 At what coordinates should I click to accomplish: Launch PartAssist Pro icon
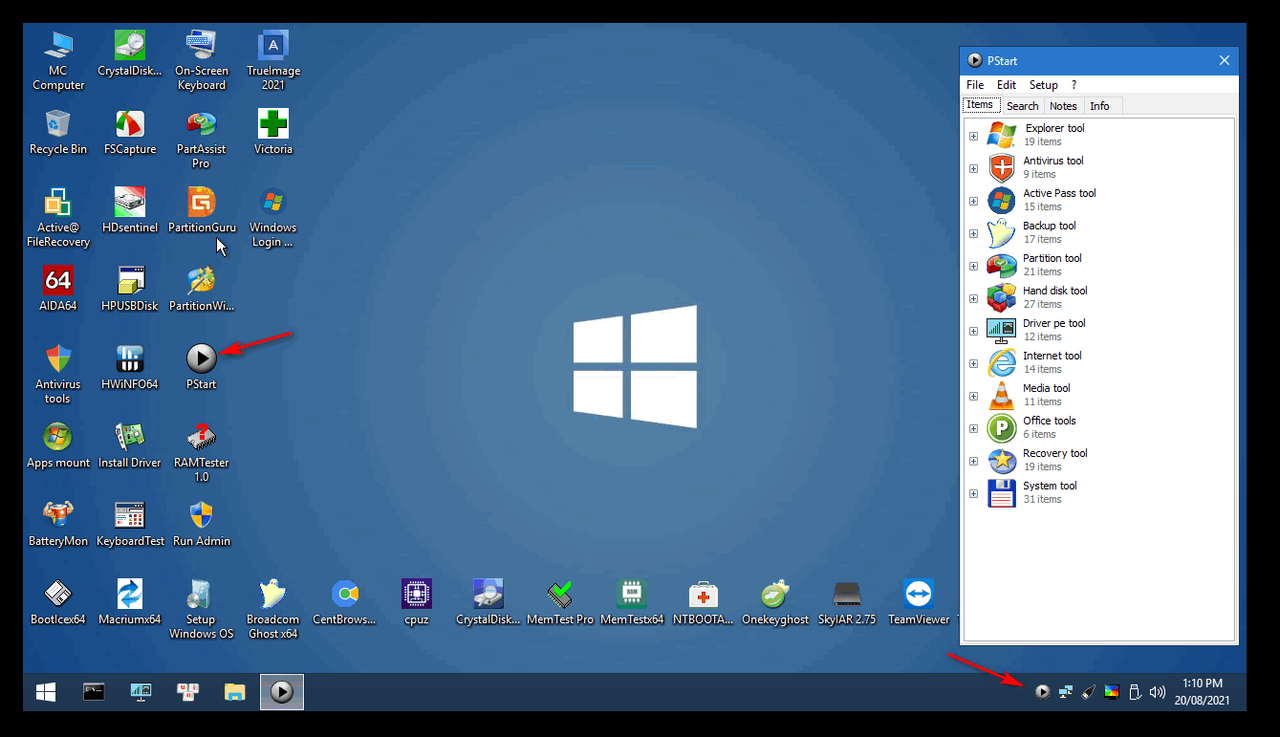[x=201, y=139]
